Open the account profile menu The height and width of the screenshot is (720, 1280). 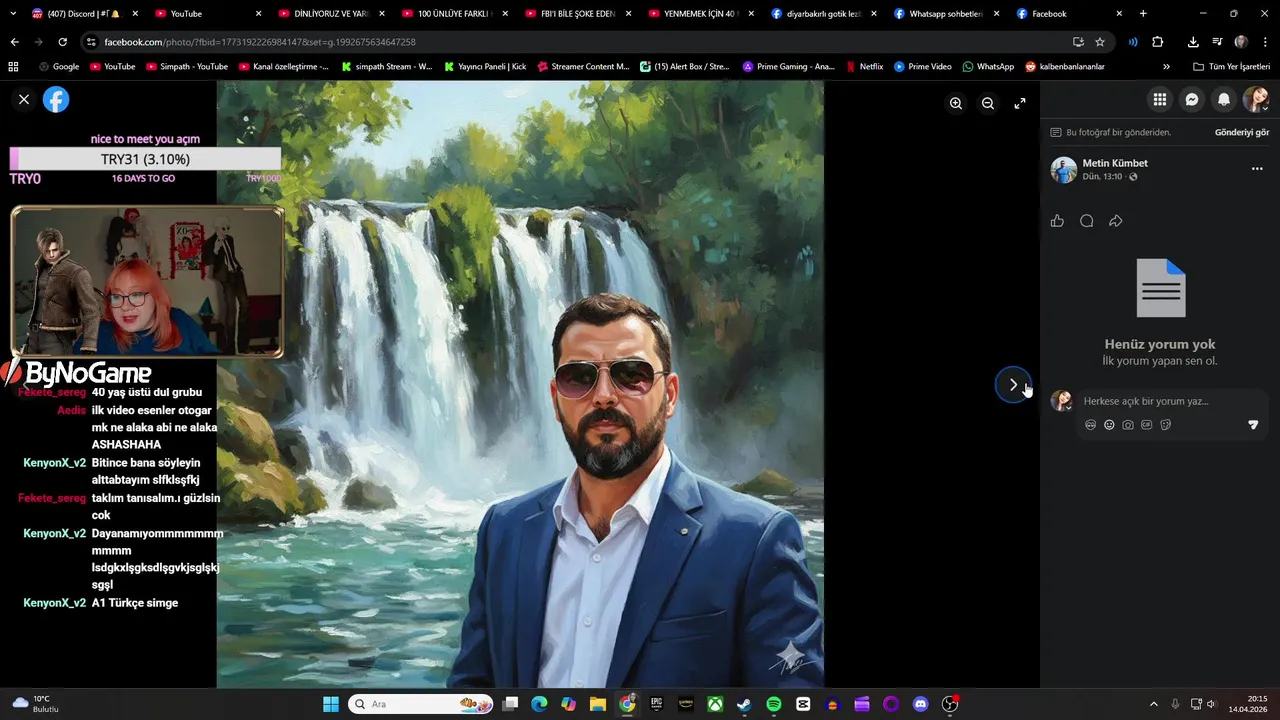(1256, 99)
